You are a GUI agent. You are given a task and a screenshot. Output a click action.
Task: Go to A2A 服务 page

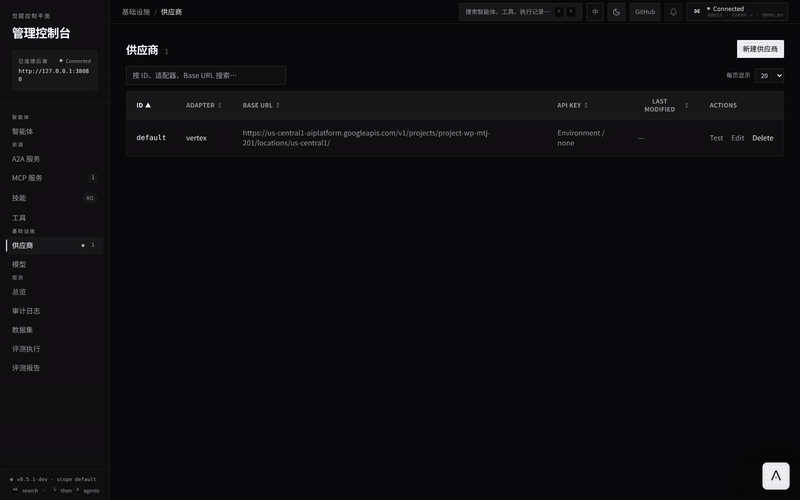pos(26,159)
